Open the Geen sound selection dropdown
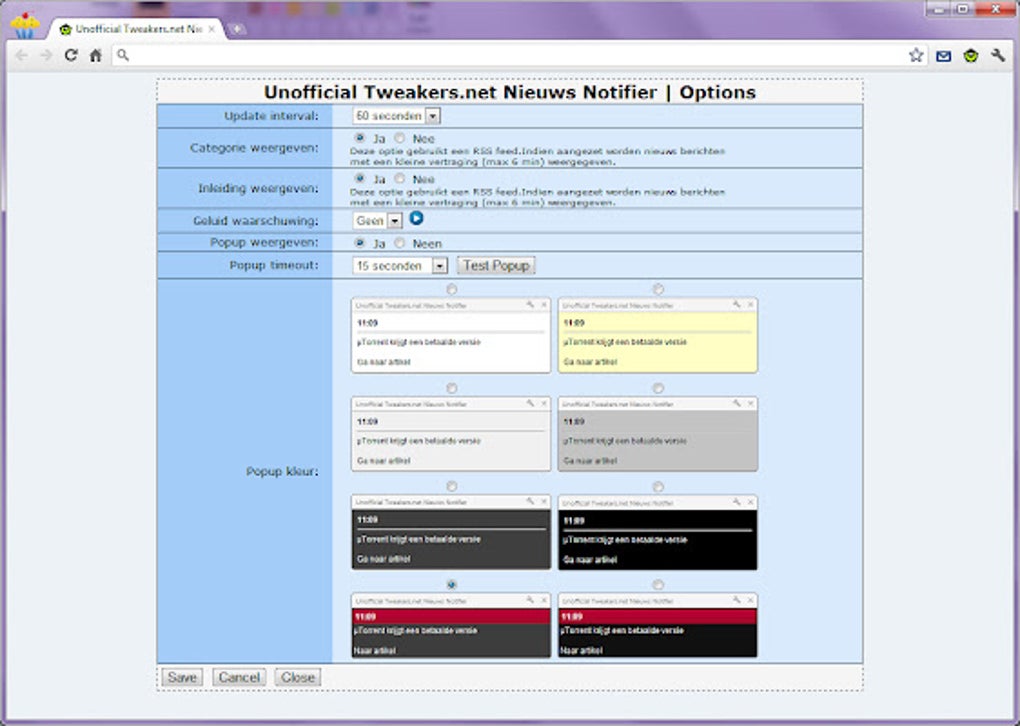The height and width of the screenshot is (726, 1020). point(395,221)
